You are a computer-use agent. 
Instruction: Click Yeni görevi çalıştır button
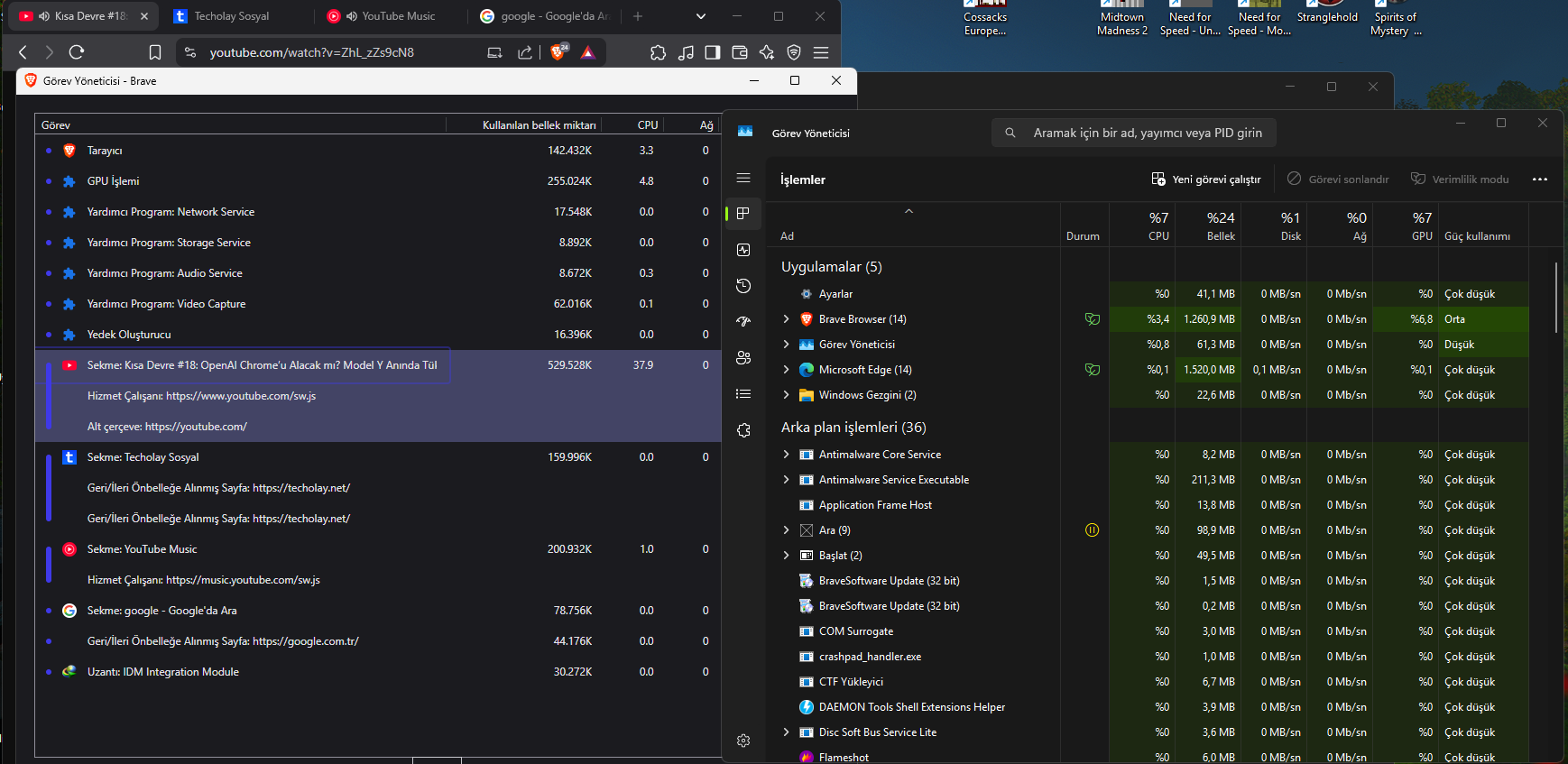click(x=1206, y=179)
